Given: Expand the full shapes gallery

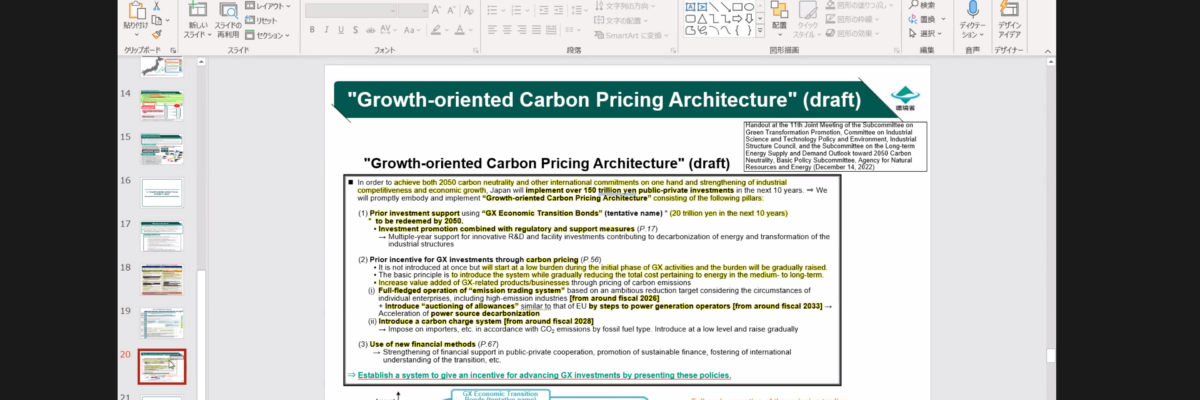Looking at the screenshot, I should click(759, 30).
